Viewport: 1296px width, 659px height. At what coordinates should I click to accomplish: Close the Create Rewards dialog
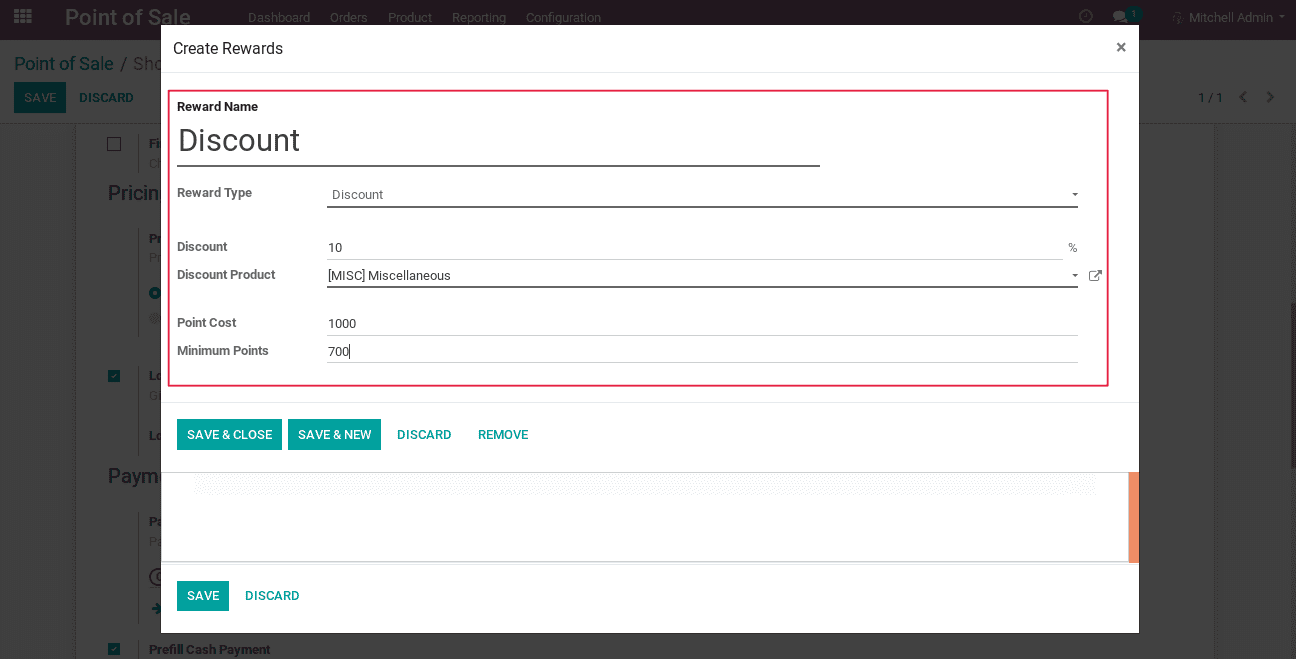(1121, 47)
